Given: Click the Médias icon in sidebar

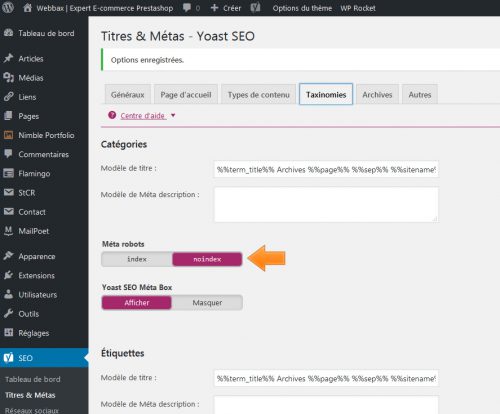Looking at the screenshot, I should point(8,78).
